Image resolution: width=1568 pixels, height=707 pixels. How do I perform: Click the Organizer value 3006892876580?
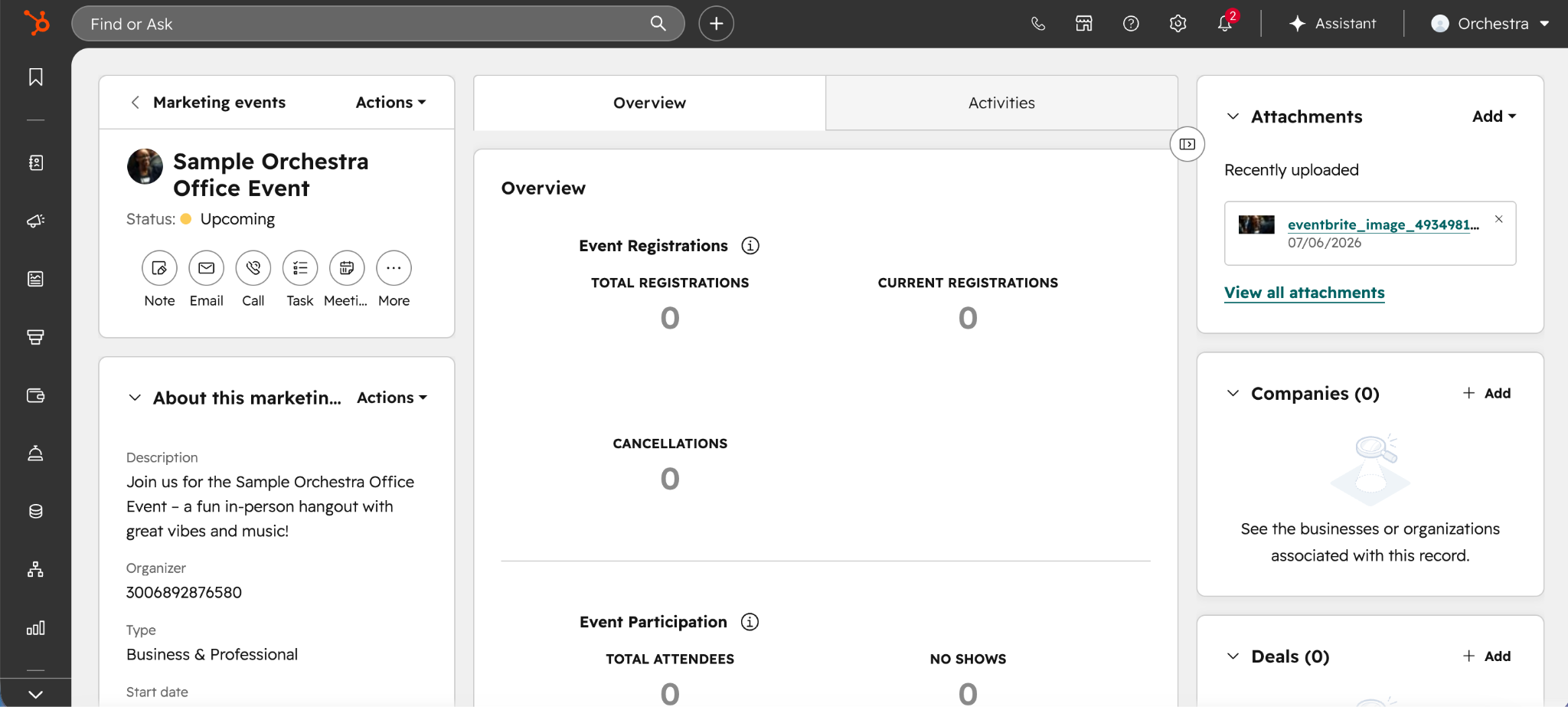(x=184, y=593)
